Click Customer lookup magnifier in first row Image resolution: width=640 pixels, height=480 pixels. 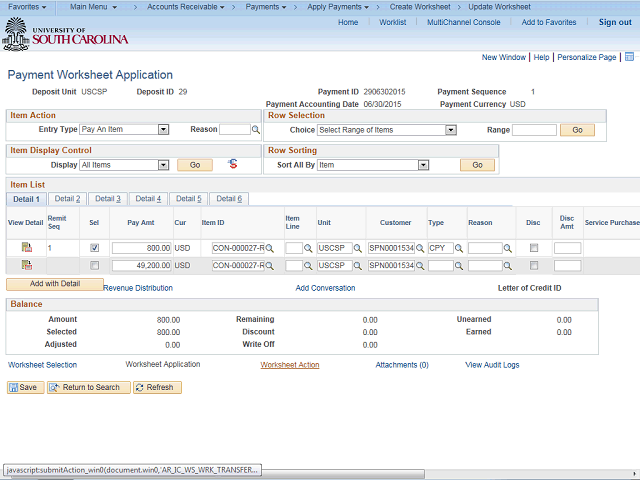pos(422,248)
